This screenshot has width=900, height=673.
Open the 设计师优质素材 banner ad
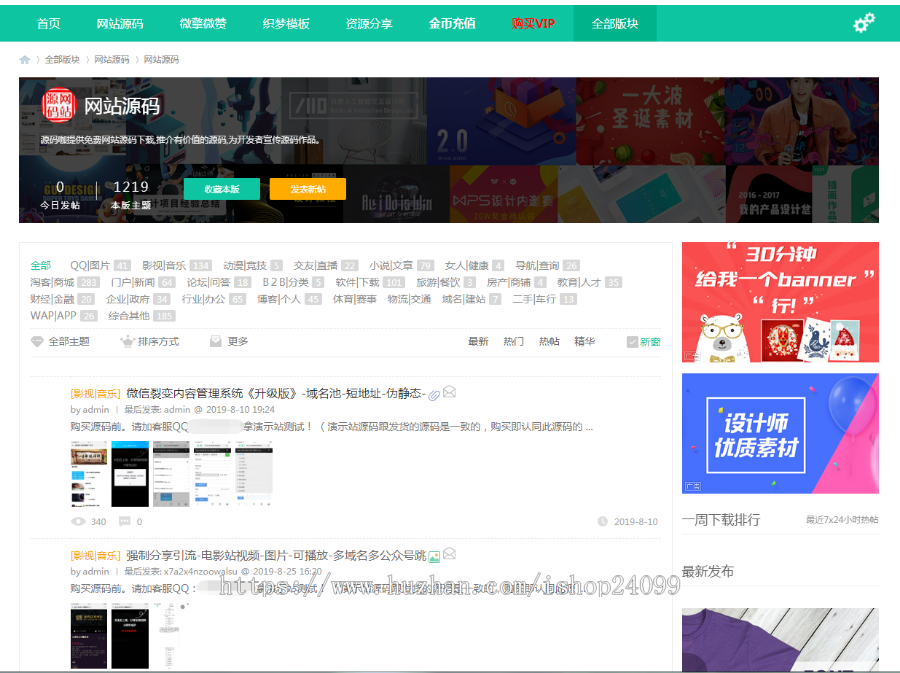pos(780,433)
